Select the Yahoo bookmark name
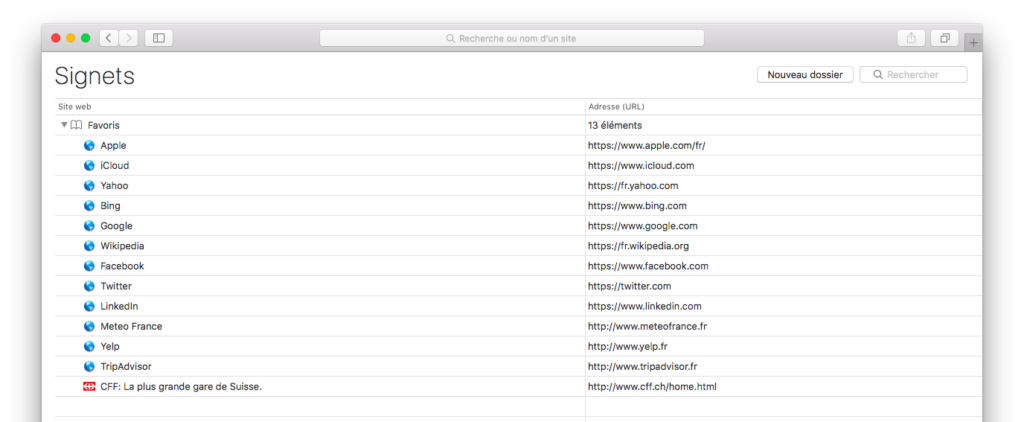Image resolution: width=1024 pixels, height=422 pixels. pyautogui.click(x=114, y=186)
